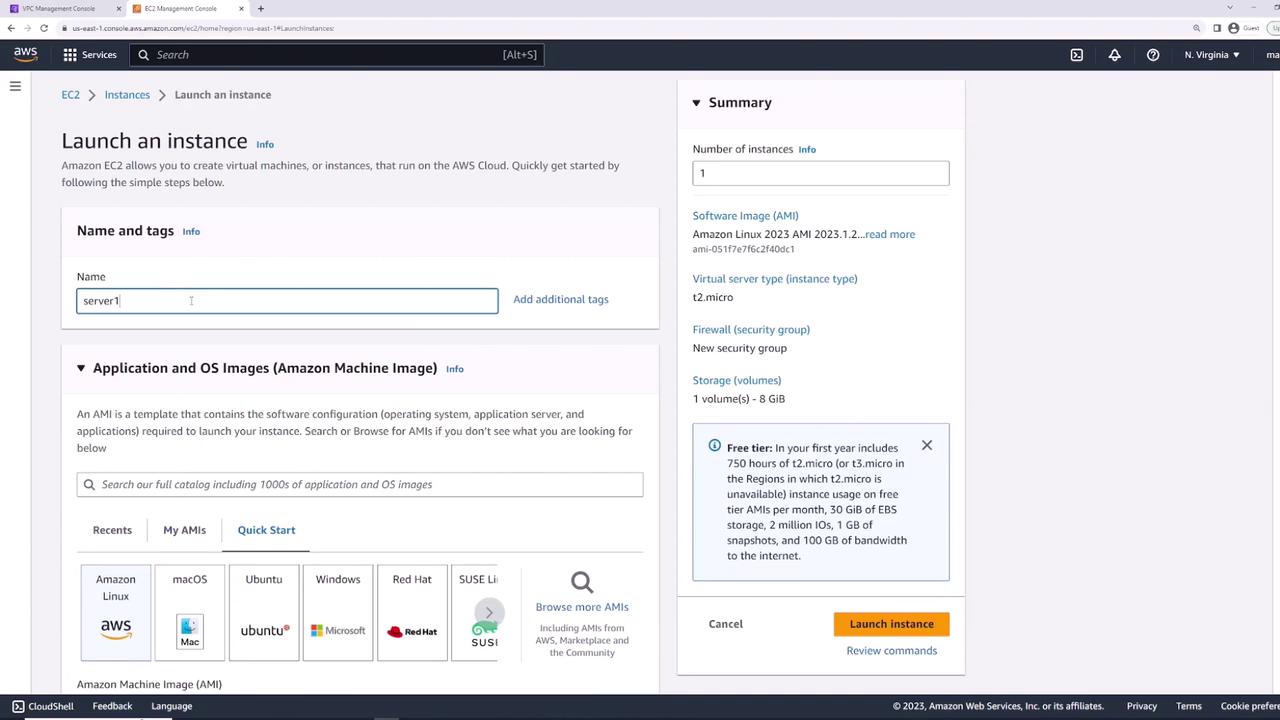Toggle the browser side panel icon
The height and width of the screenshot is (720, 1280).
pos(1217,28)
